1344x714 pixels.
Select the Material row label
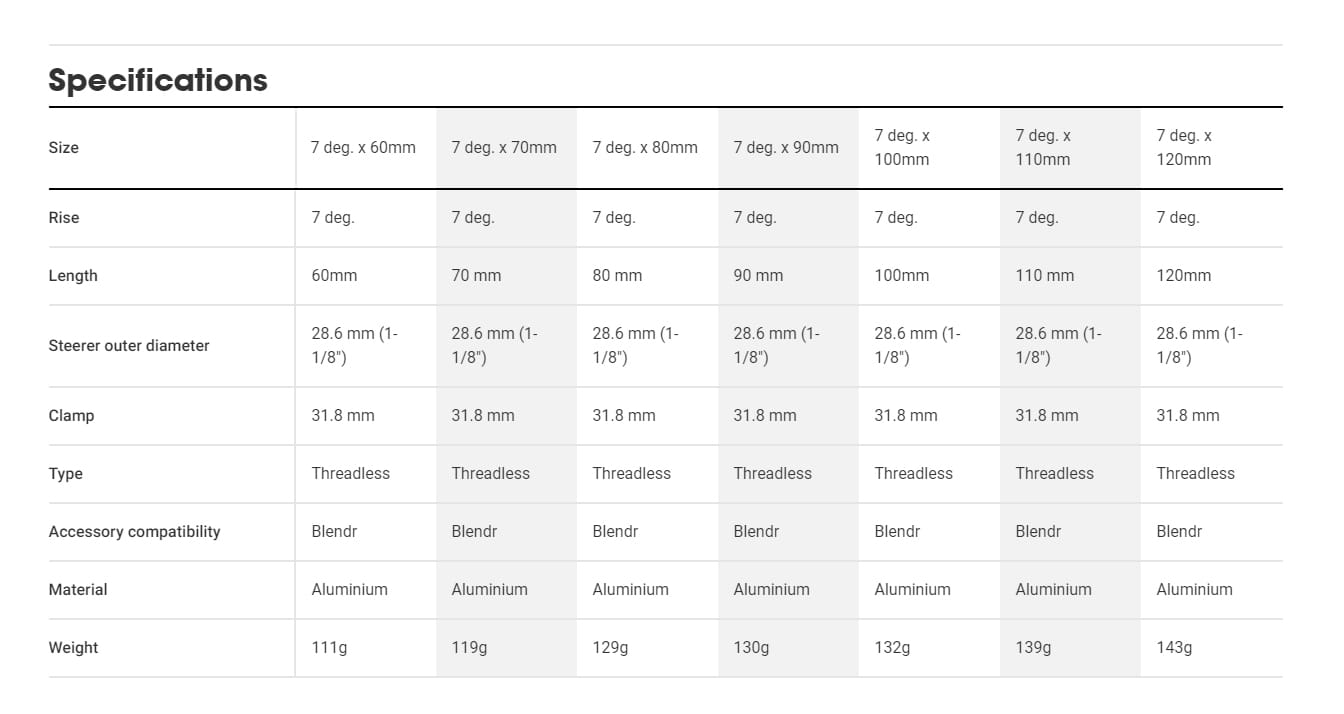click(77, 590)
